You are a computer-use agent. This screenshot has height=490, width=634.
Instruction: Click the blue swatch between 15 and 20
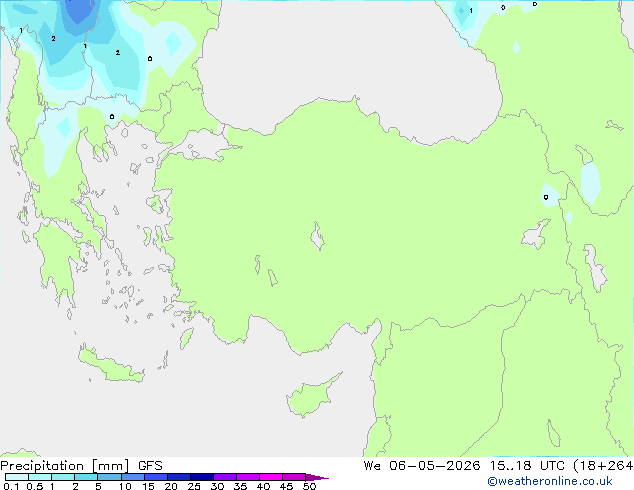[x=156, y=477]
